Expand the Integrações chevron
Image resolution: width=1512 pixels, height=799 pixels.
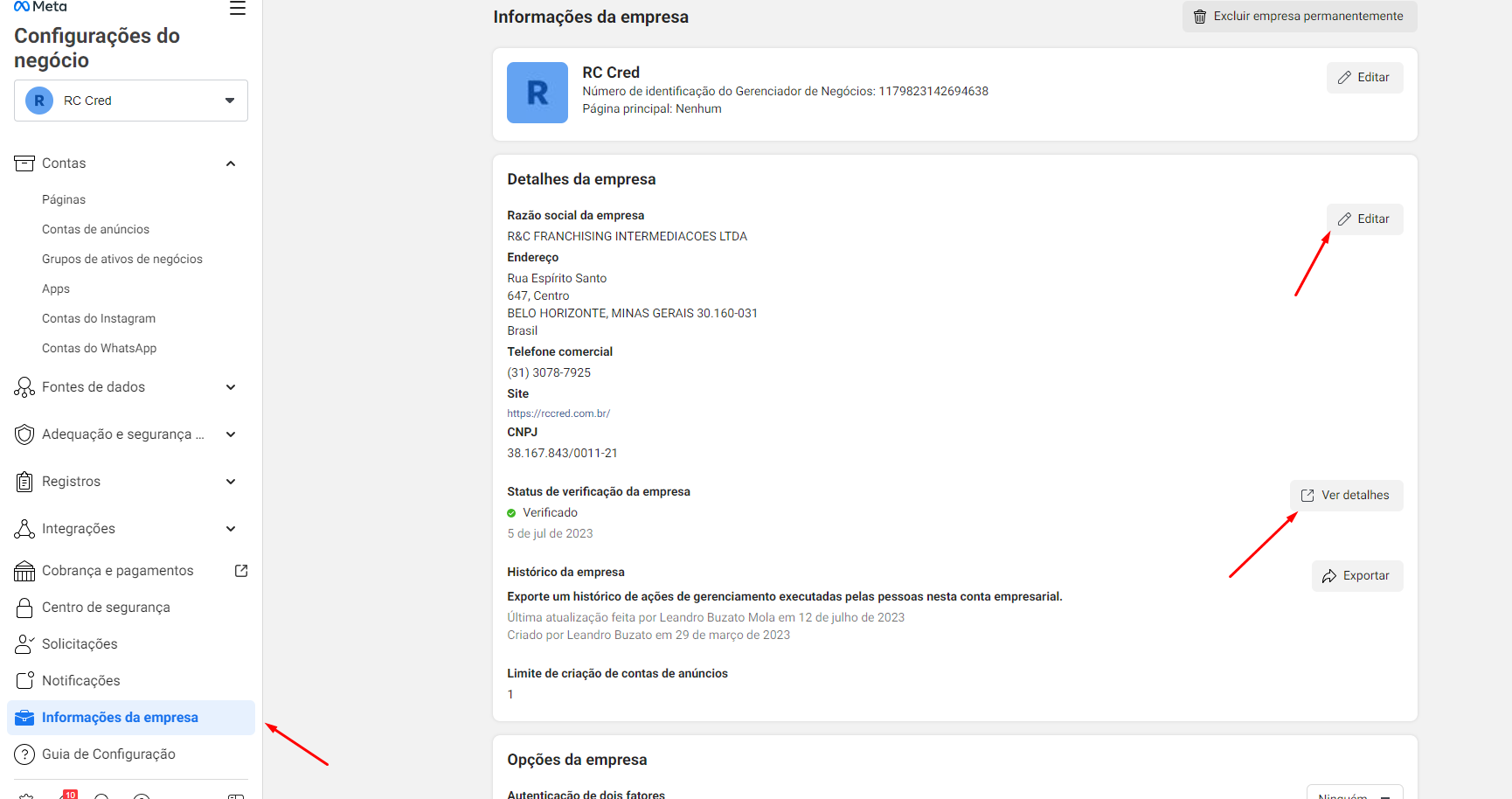coord(231,529)
